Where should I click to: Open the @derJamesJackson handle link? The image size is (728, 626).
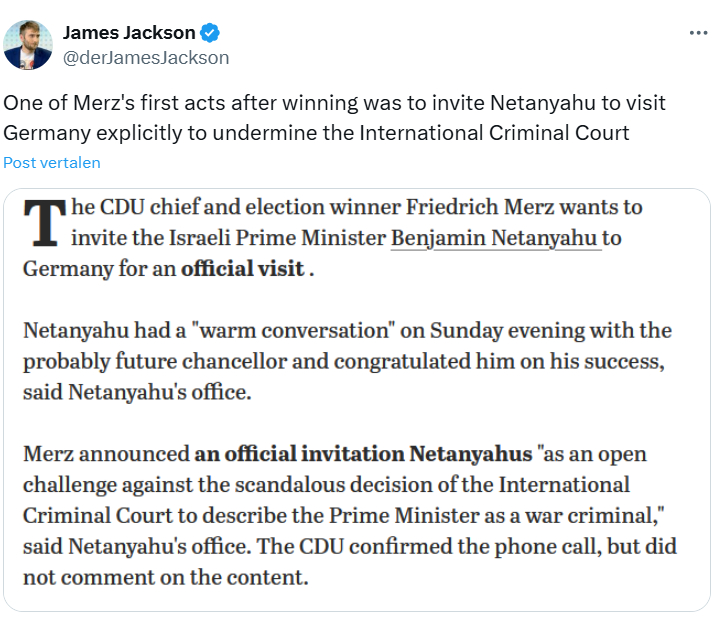point(146,57)
